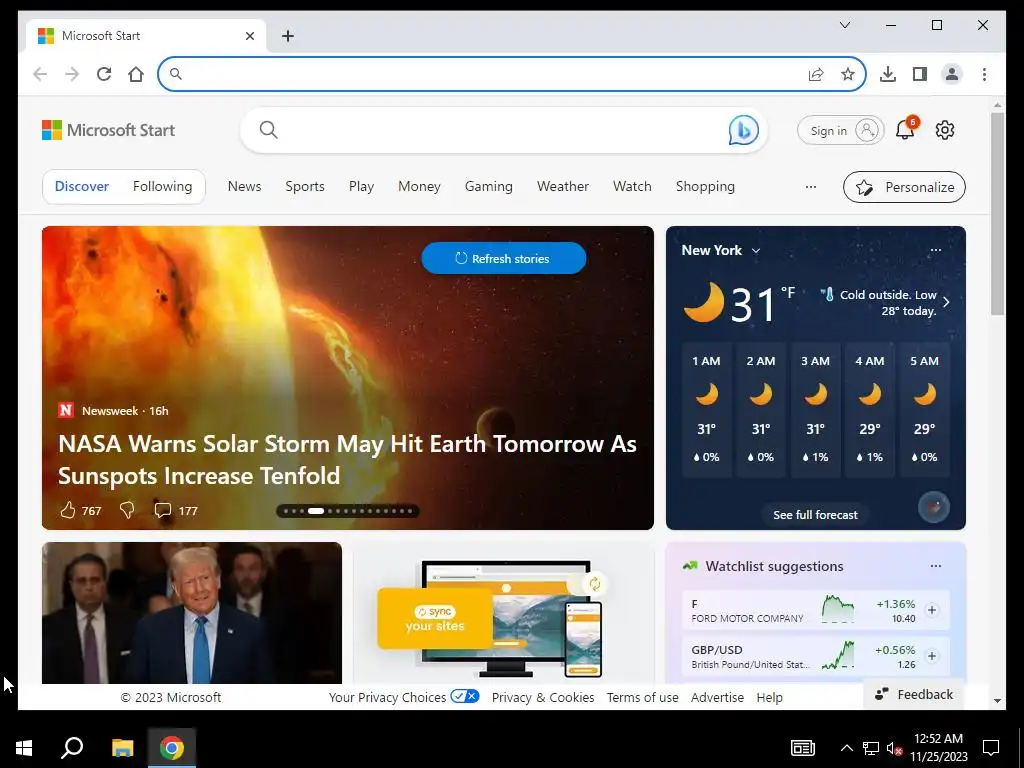1024x768 pixels.
Task: Switch to the Discover tab
Action: [x=82, y=187]
